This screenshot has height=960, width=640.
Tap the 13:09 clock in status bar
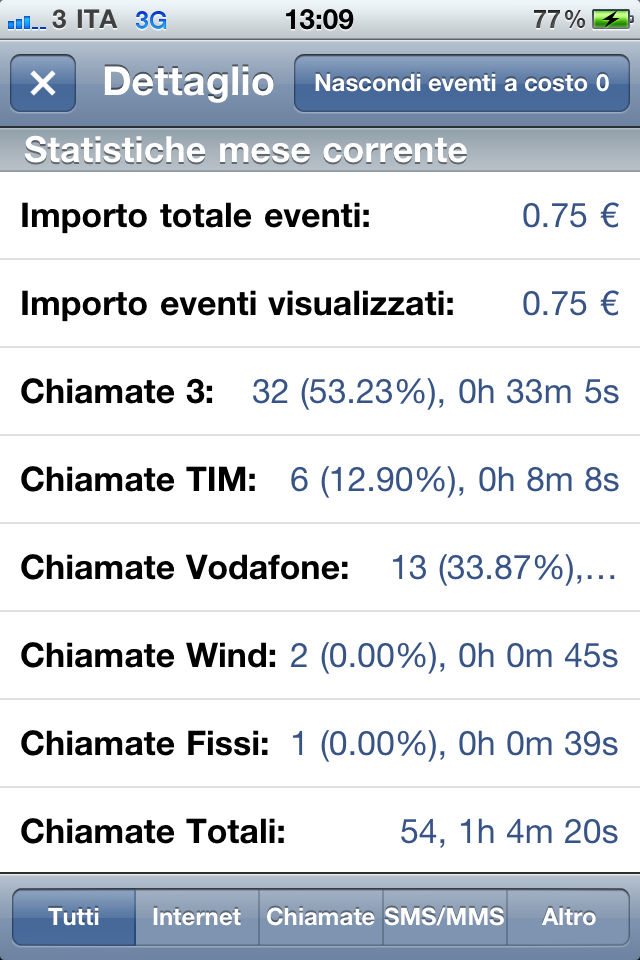click(319, 20)
